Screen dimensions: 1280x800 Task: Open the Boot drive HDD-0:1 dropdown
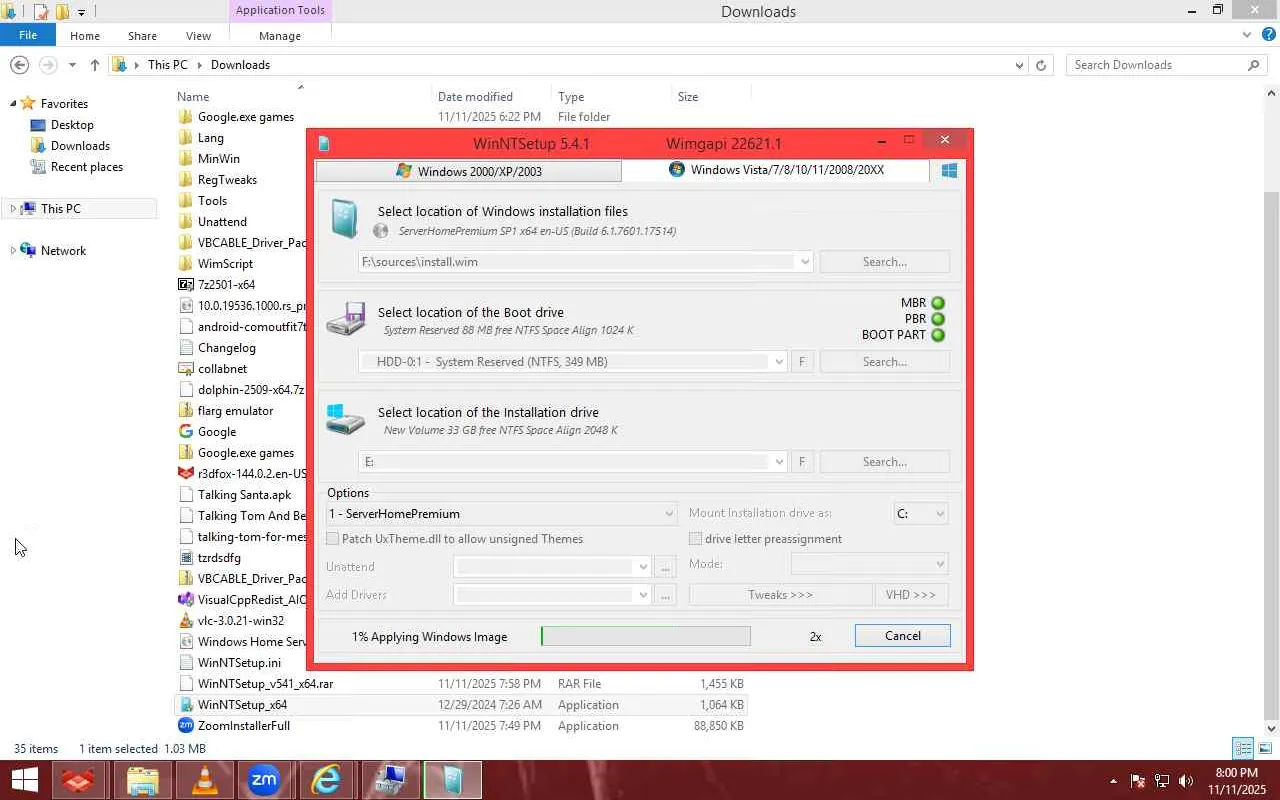click(x=779, y=362)
